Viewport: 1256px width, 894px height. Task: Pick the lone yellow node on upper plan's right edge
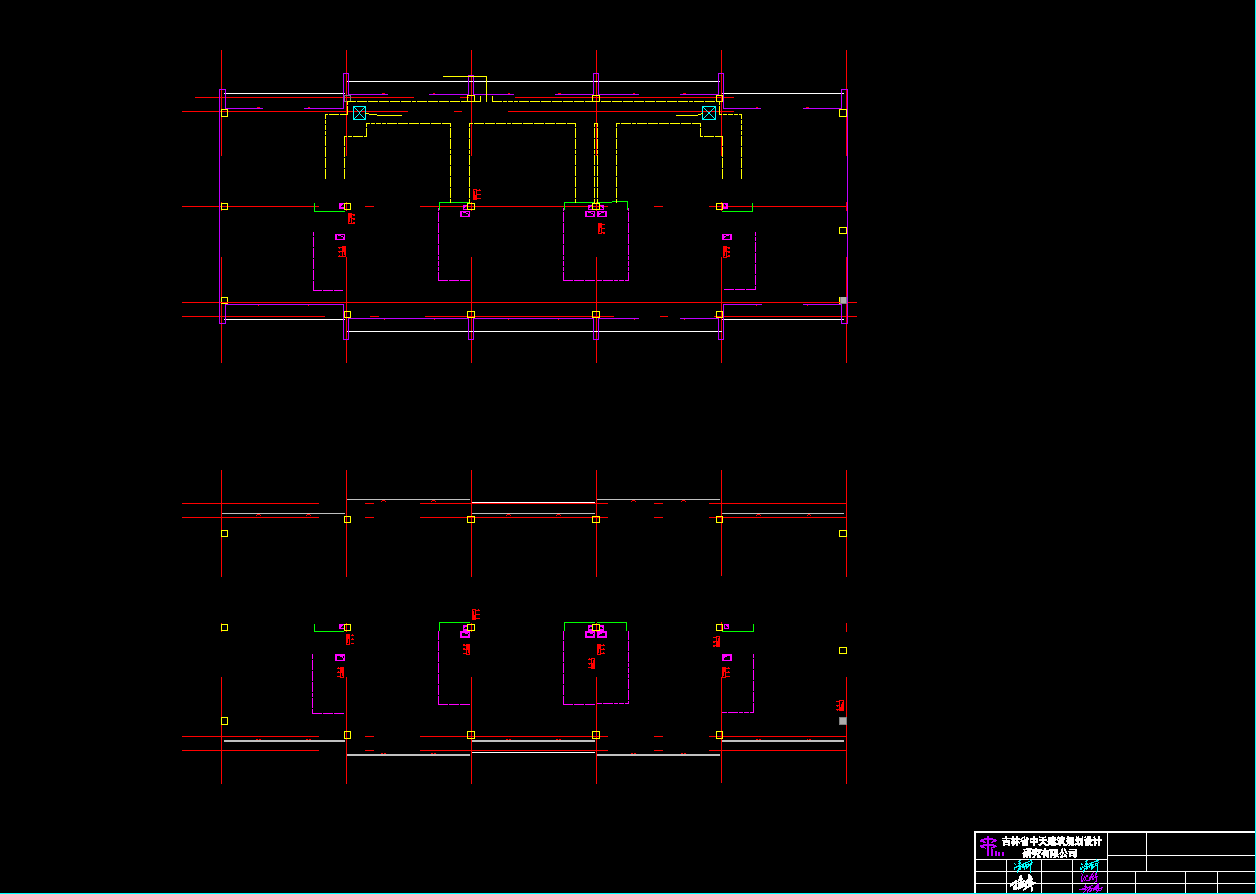coord(843,230)
